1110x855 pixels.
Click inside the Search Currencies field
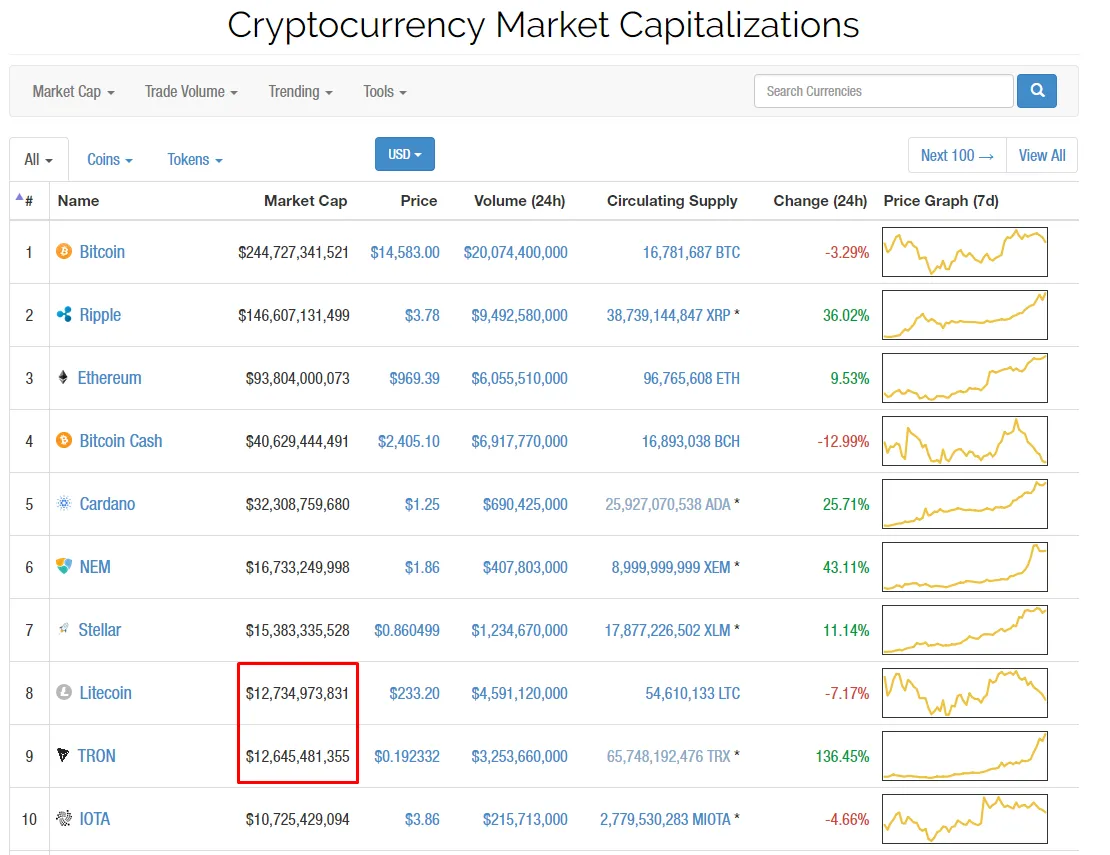coord(883,91)
